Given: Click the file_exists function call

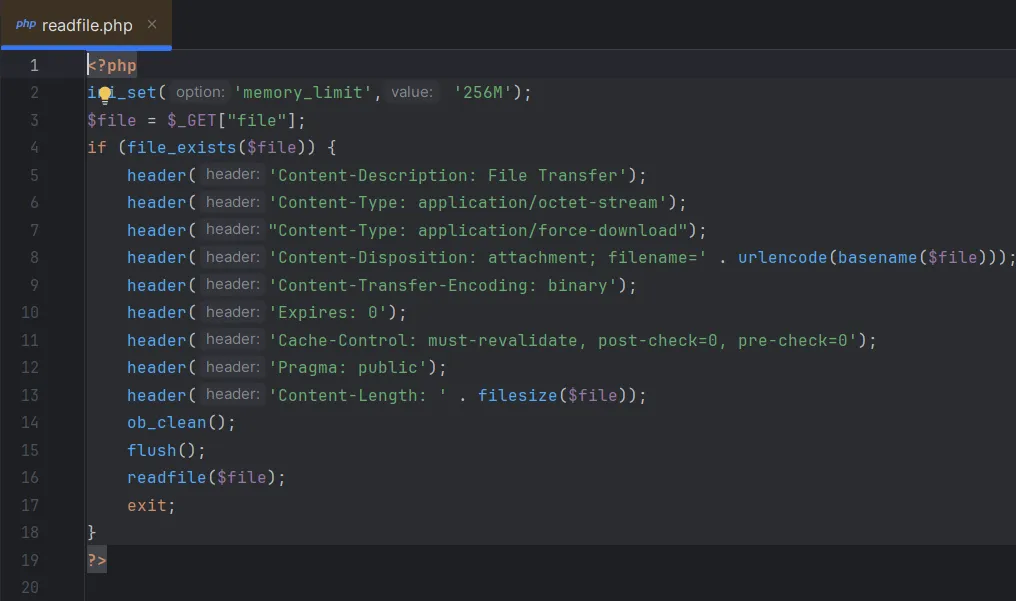Looking at the screenshot, I should [181, 147].
